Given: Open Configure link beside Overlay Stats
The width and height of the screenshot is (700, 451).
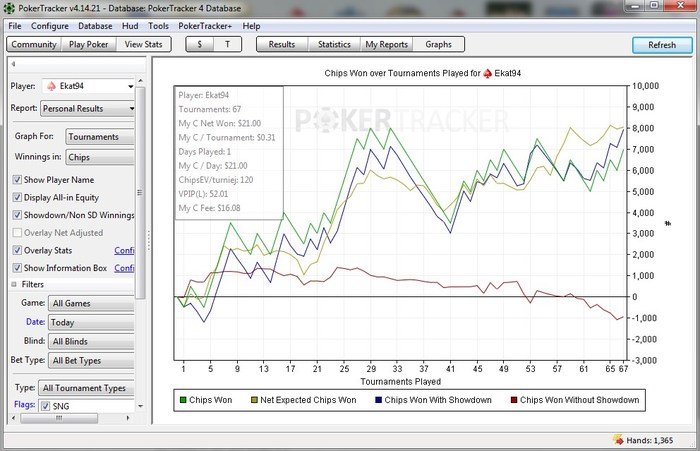Looking at the screenshot, I should pyautogui.click(x=124, y=251).
